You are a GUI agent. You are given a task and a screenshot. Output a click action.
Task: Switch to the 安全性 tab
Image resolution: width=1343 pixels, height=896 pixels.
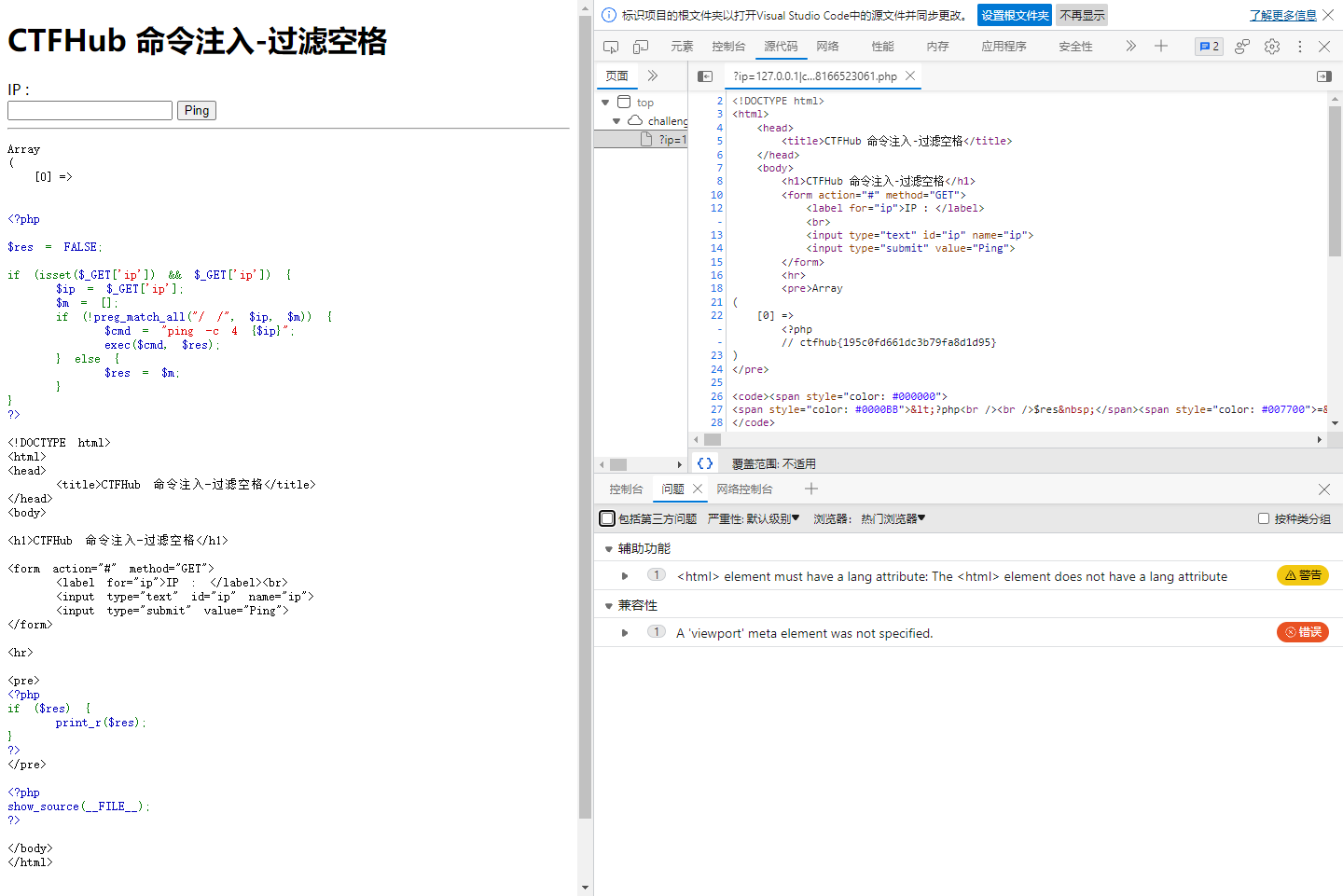1075,47
